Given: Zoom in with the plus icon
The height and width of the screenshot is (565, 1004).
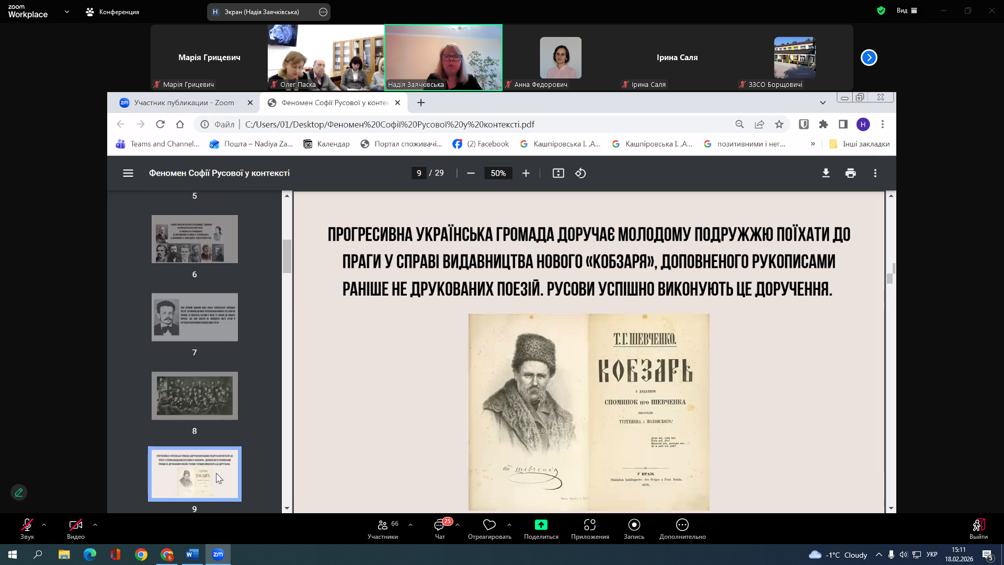Looking at the screenshot, I should (526, 173).
